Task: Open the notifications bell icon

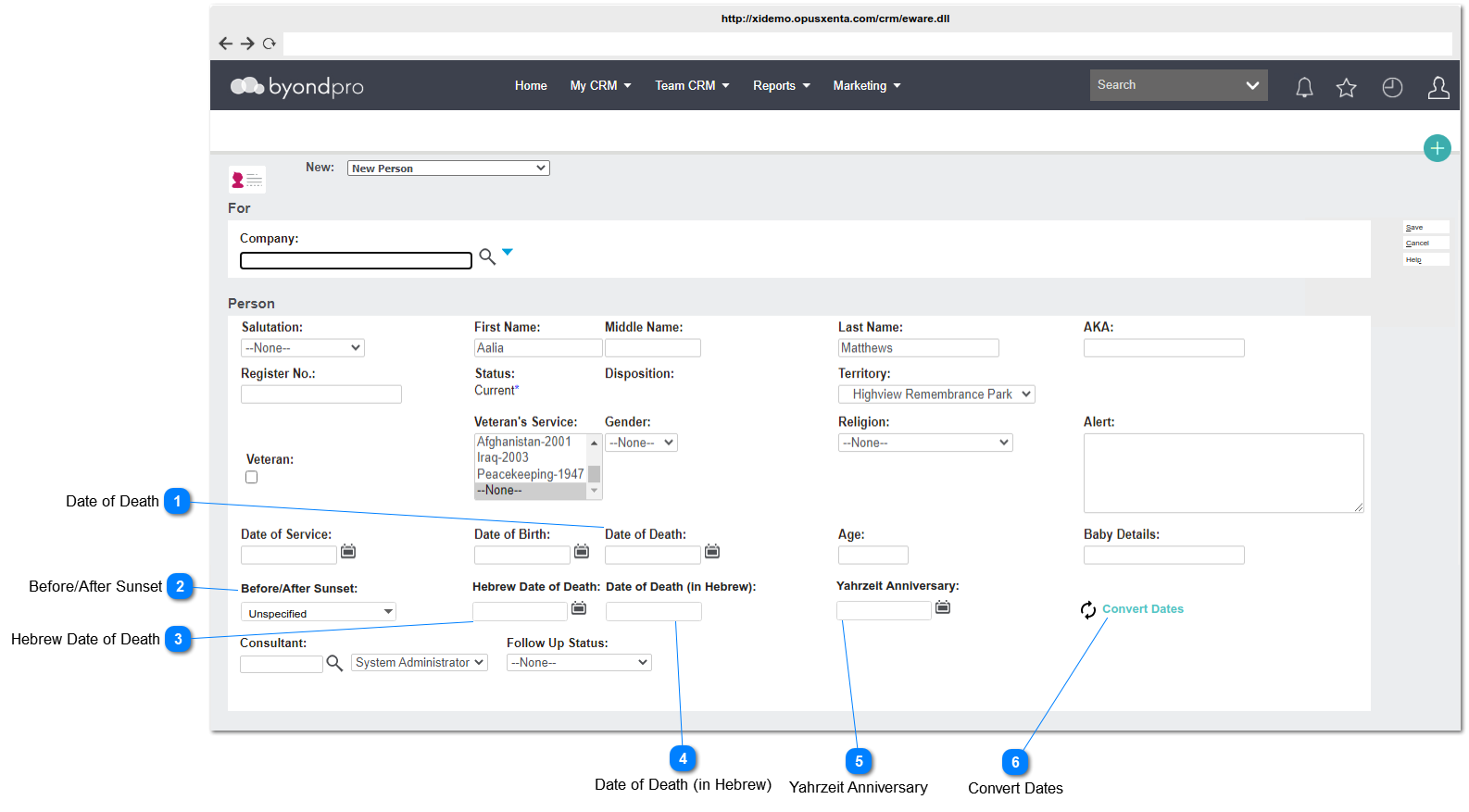Action: [1304, 87]
